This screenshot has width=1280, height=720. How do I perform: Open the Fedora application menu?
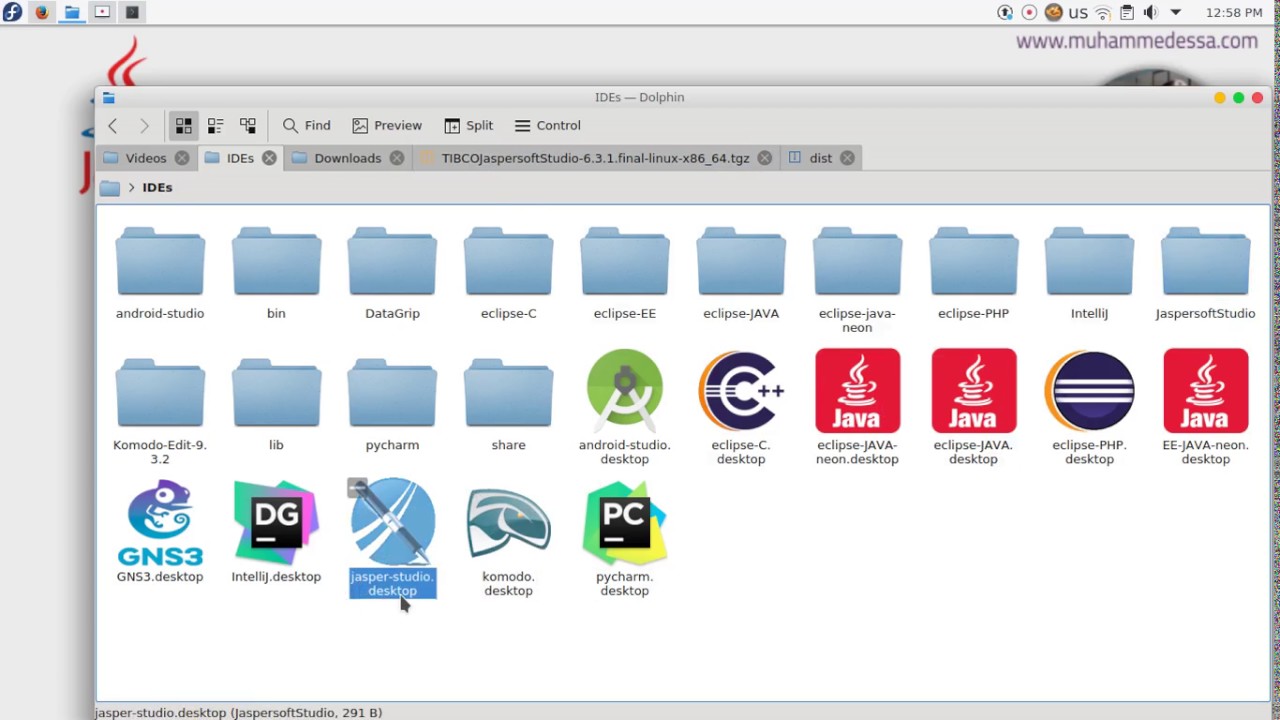click(x=12, y=13)
